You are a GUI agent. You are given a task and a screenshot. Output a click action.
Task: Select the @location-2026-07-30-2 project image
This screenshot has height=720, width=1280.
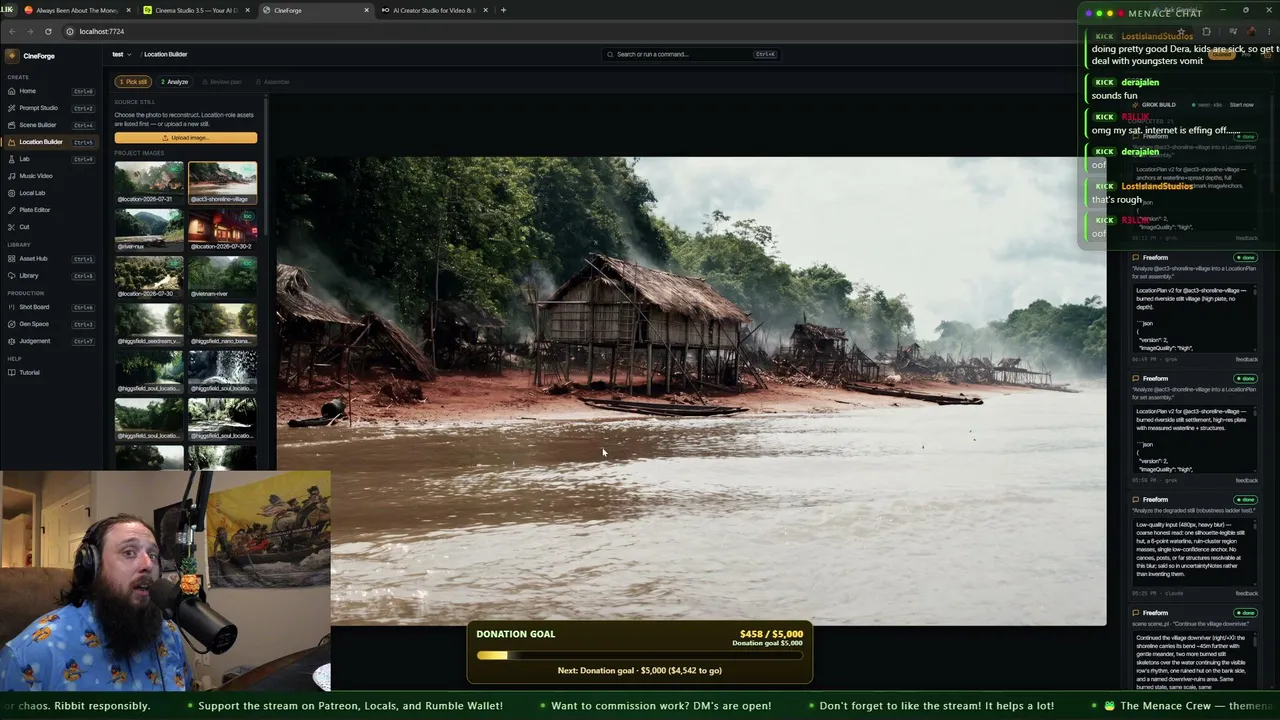[x=222, y=229]
